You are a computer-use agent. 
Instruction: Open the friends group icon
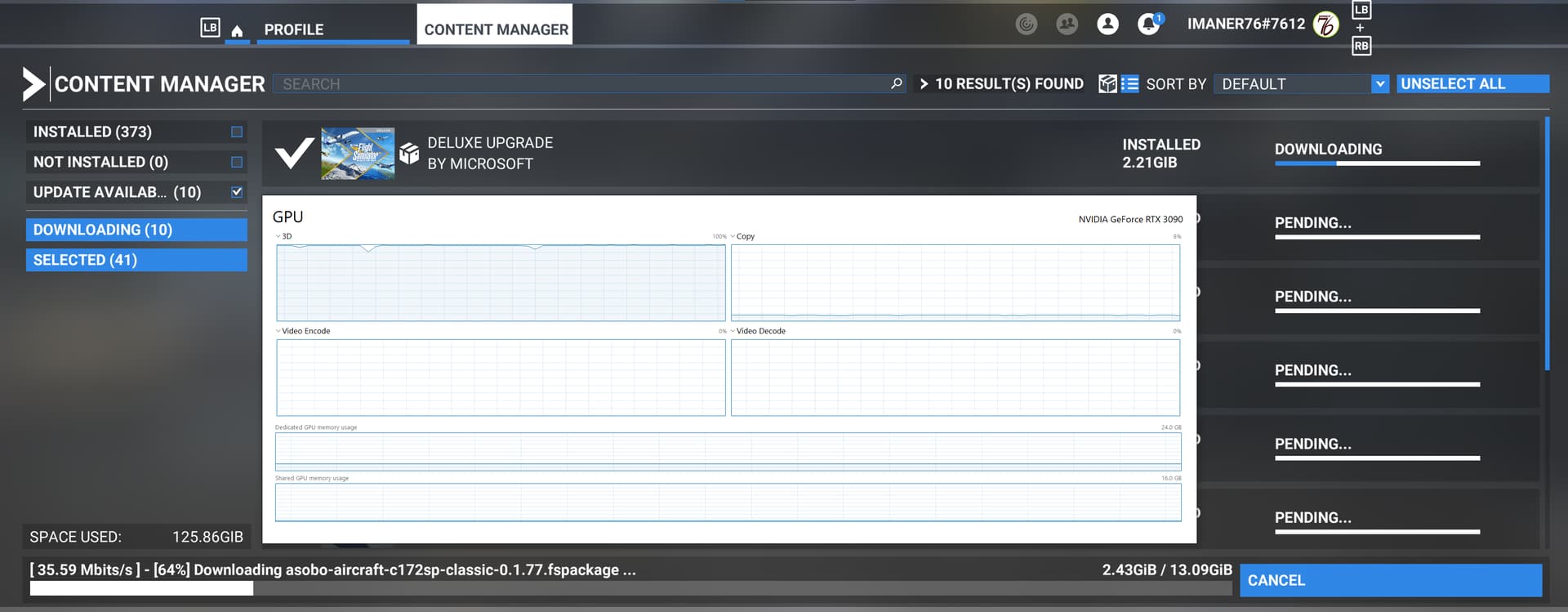tap(1067, 24)
